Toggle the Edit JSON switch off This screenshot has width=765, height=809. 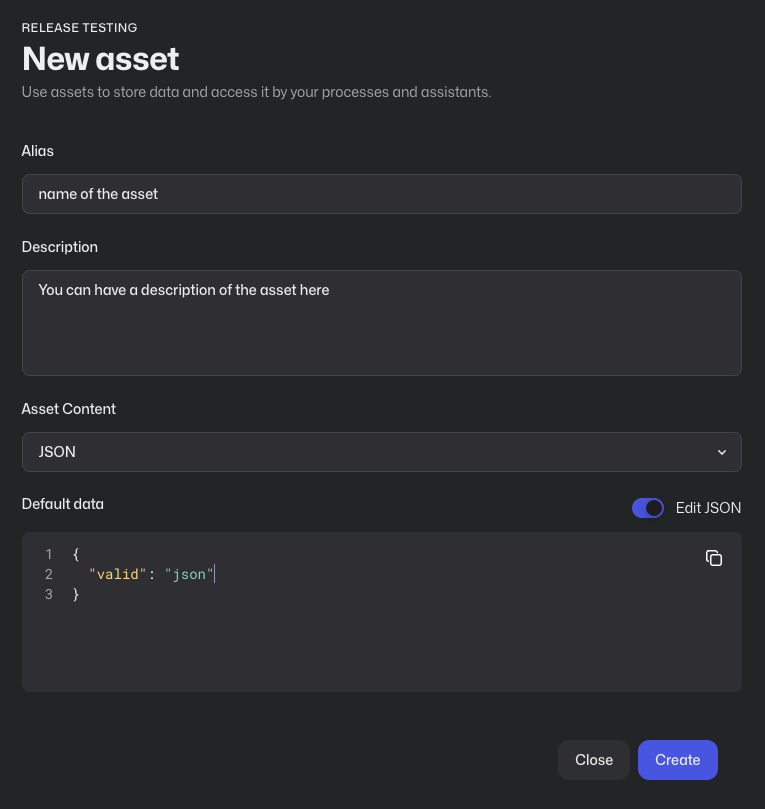point(648,508)
